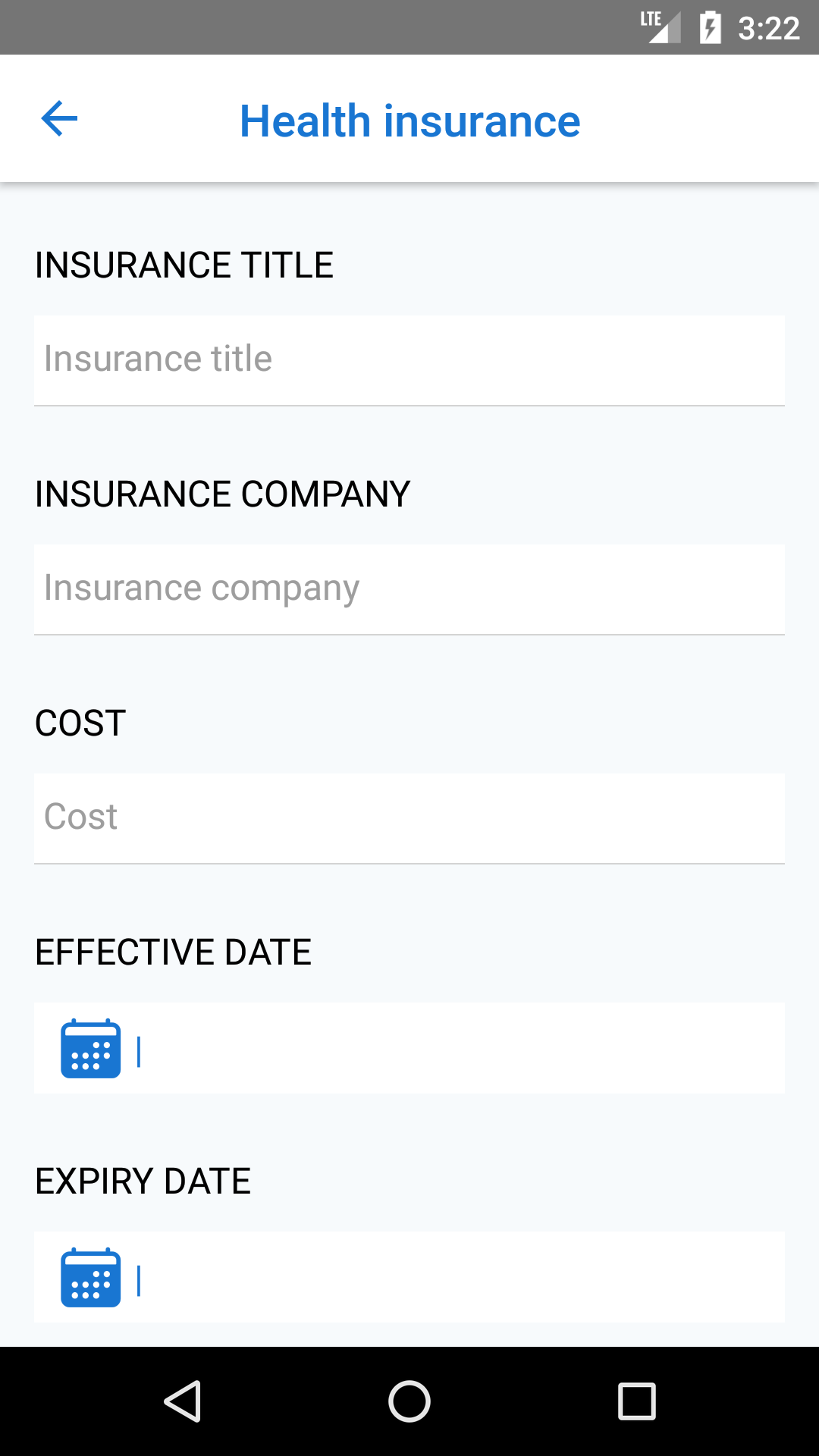Select the Effective Date text field
The height and width of the screenshot is (1456, 819).
pyautogui.click(x=459, y=1048)
